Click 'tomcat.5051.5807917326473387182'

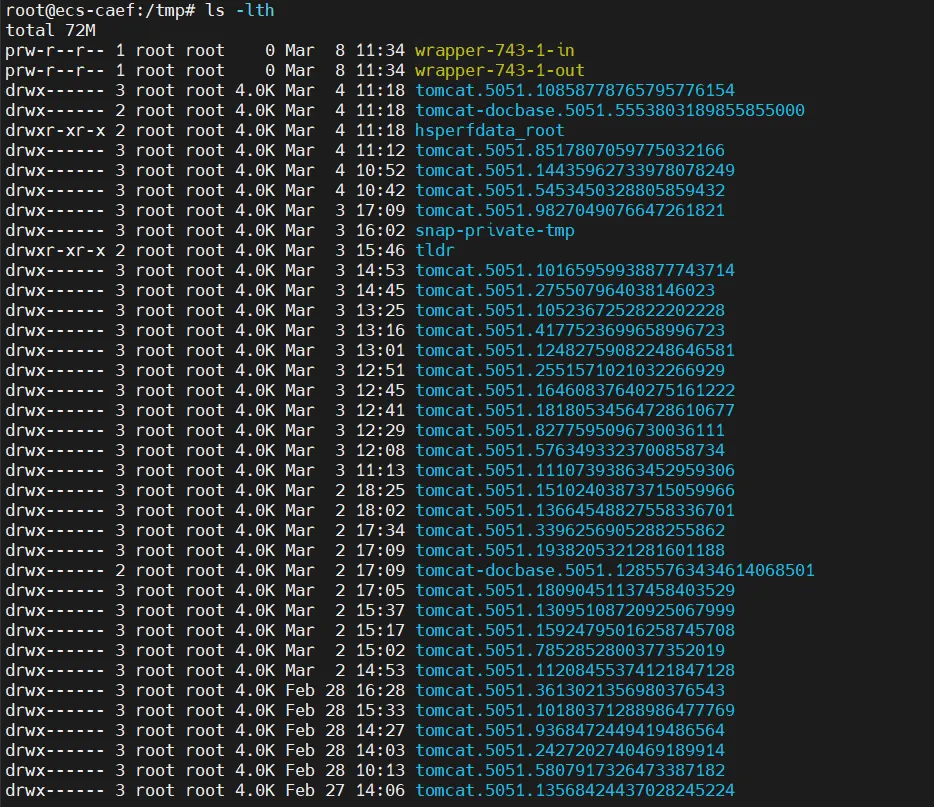[x=570, y=771]
